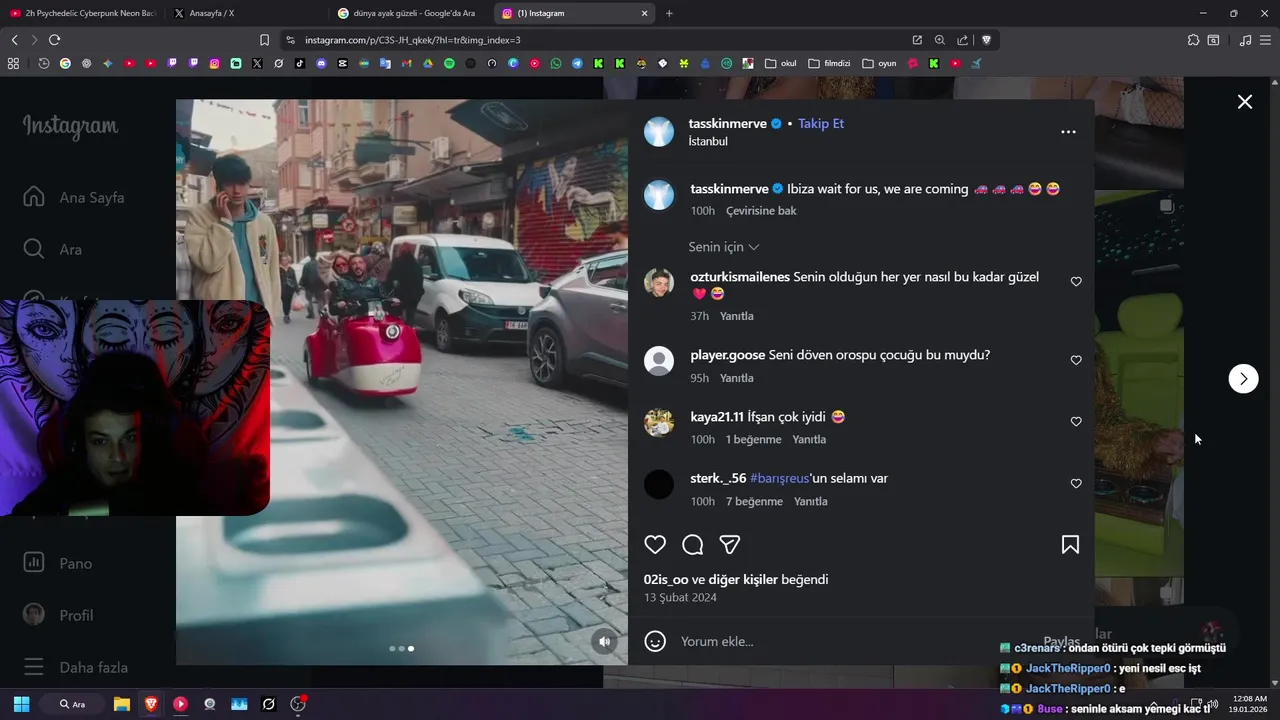Switch to the Psychedelic Cyberpunk YouTube tab
This screenshot has width=1280, height=720.
pyautogui.click(x=82, y=13)
